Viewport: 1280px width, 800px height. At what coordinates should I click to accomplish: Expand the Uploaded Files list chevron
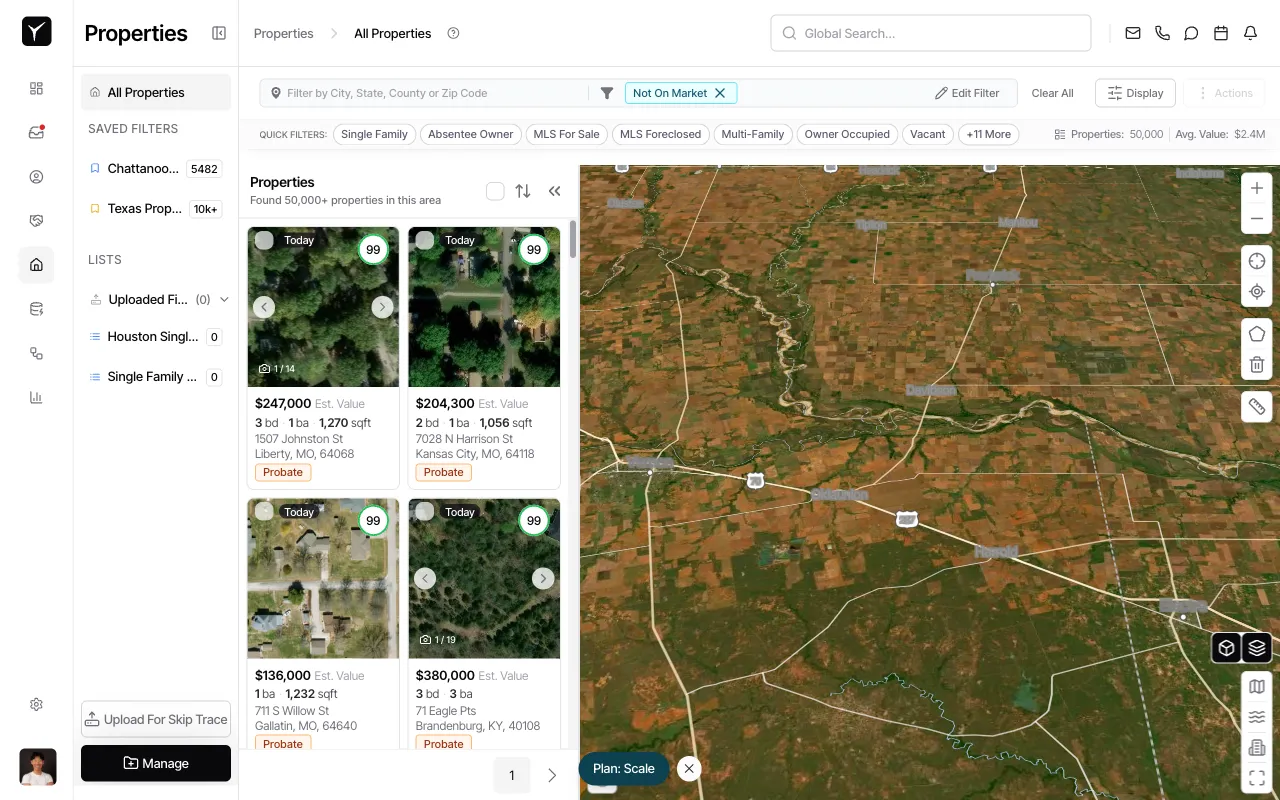(224, 299)
